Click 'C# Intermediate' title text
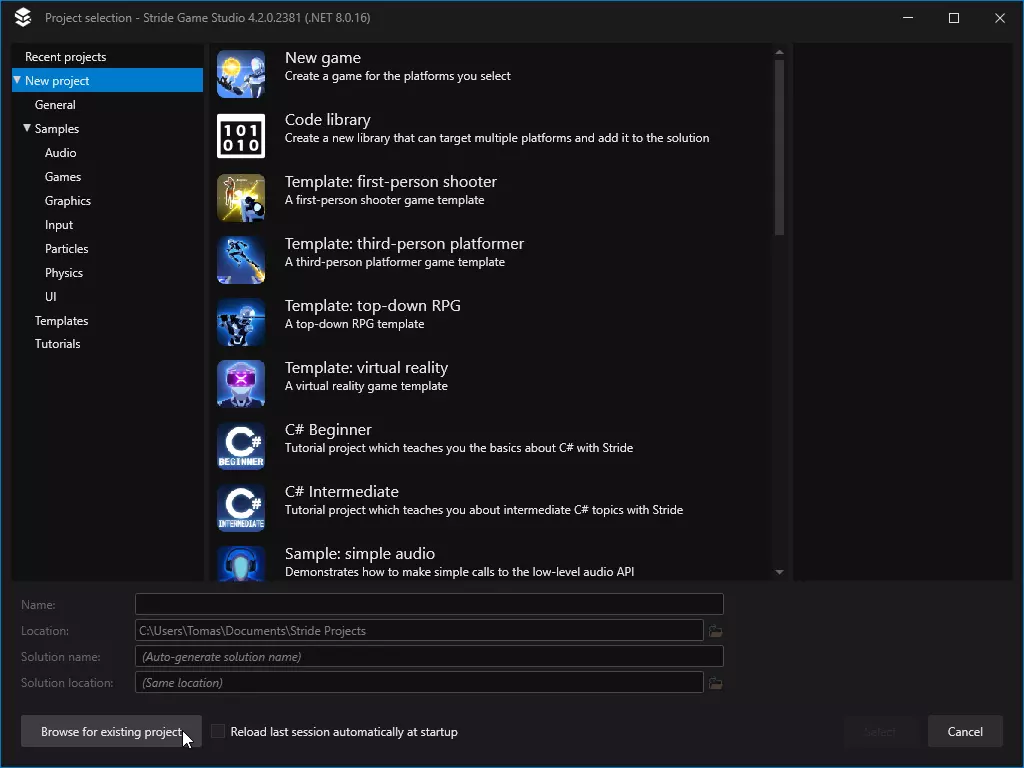 (x=342, y=492)
